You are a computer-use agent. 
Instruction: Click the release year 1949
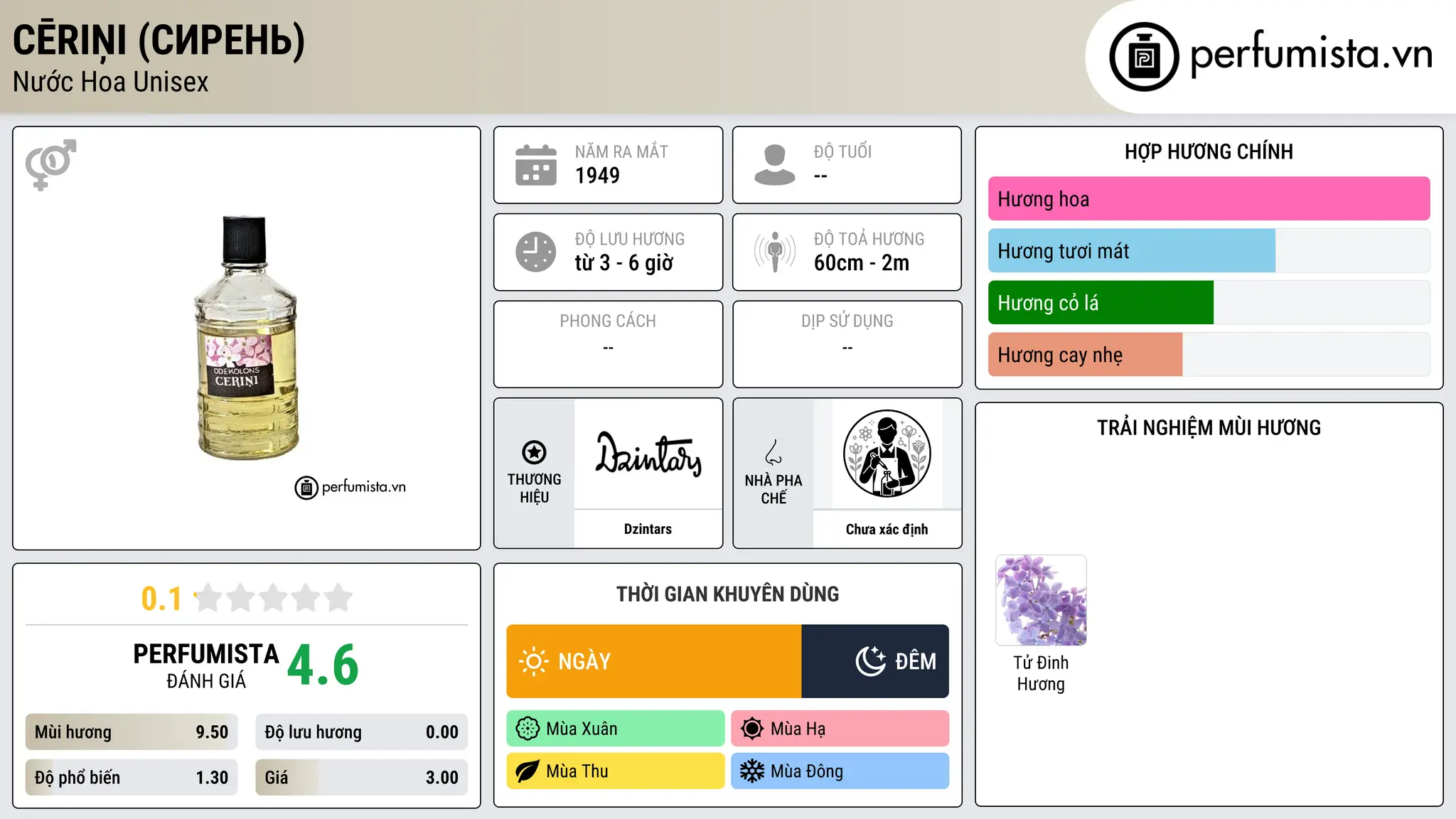pos(597,176)
